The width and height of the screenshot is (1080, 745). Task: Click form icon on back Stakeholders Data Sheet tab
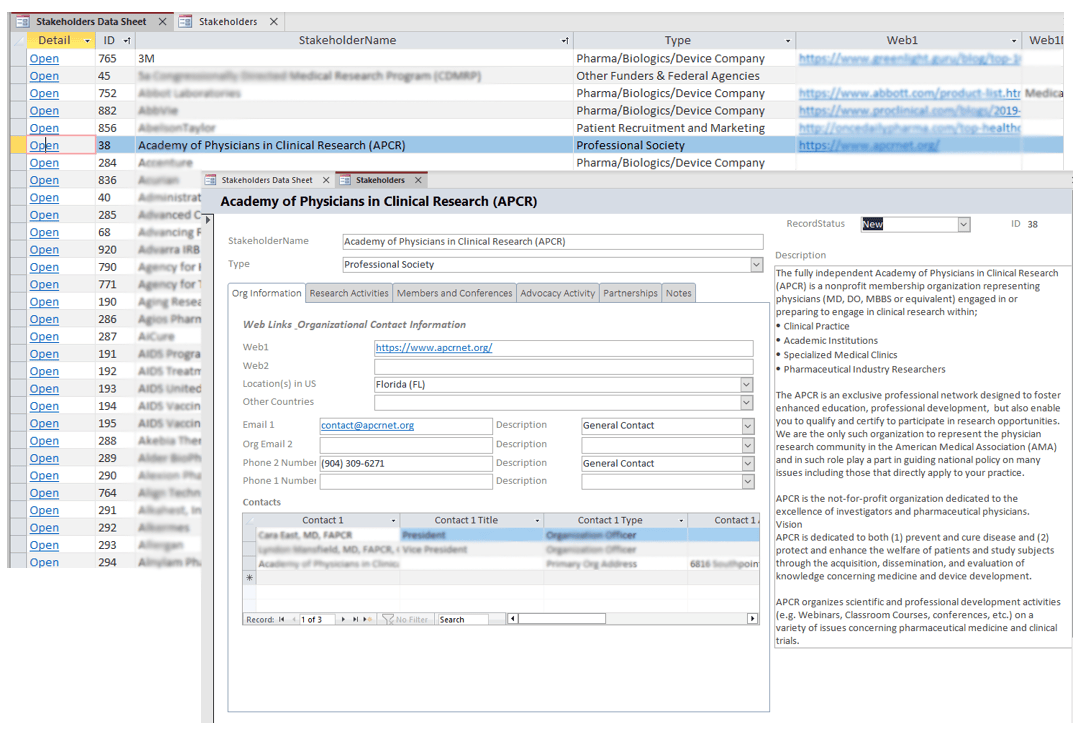[23, 21]
